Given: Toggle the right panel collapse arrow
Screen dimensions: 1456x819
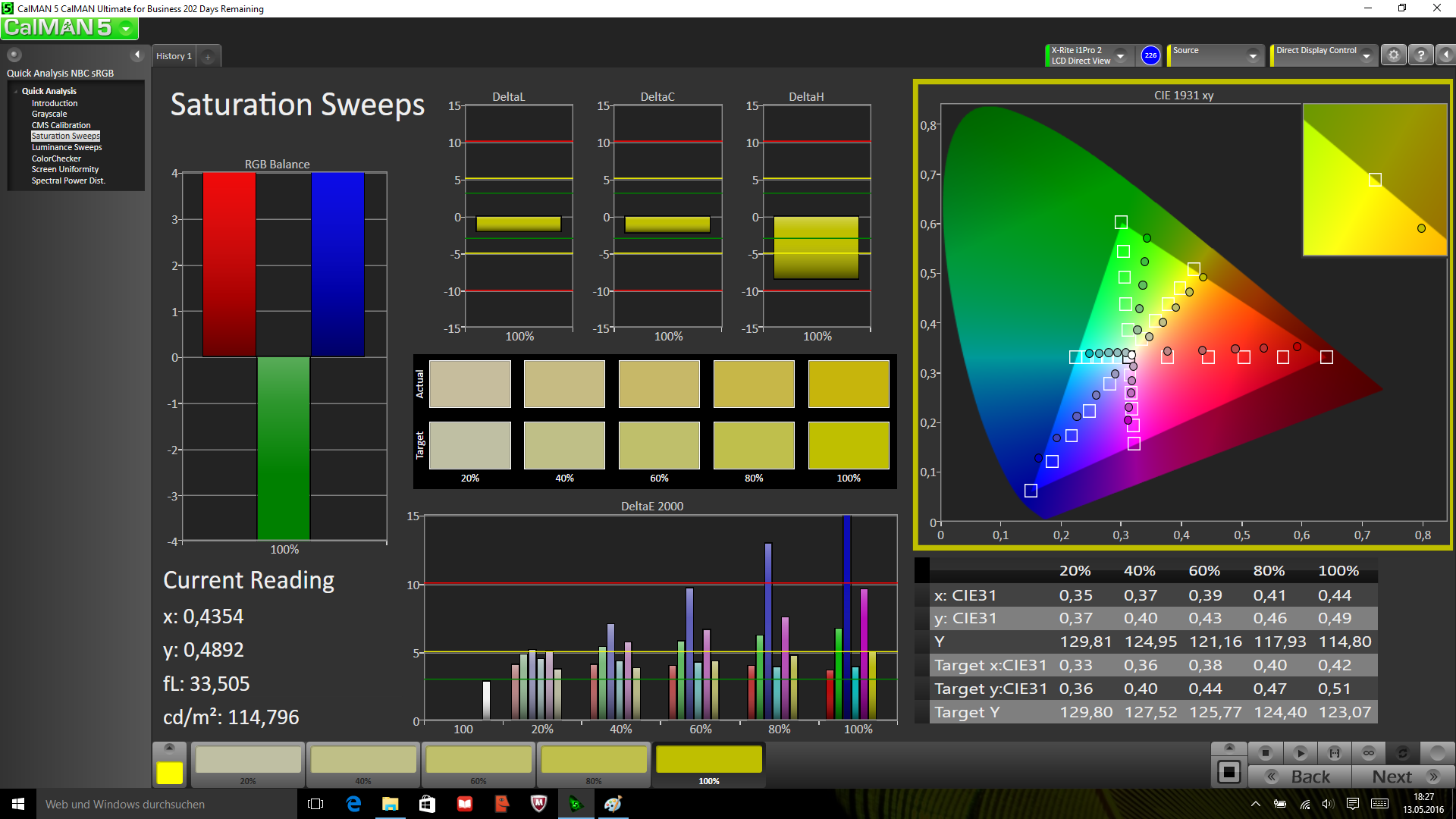Looking at the screenshot, I should coord(1446,55).
